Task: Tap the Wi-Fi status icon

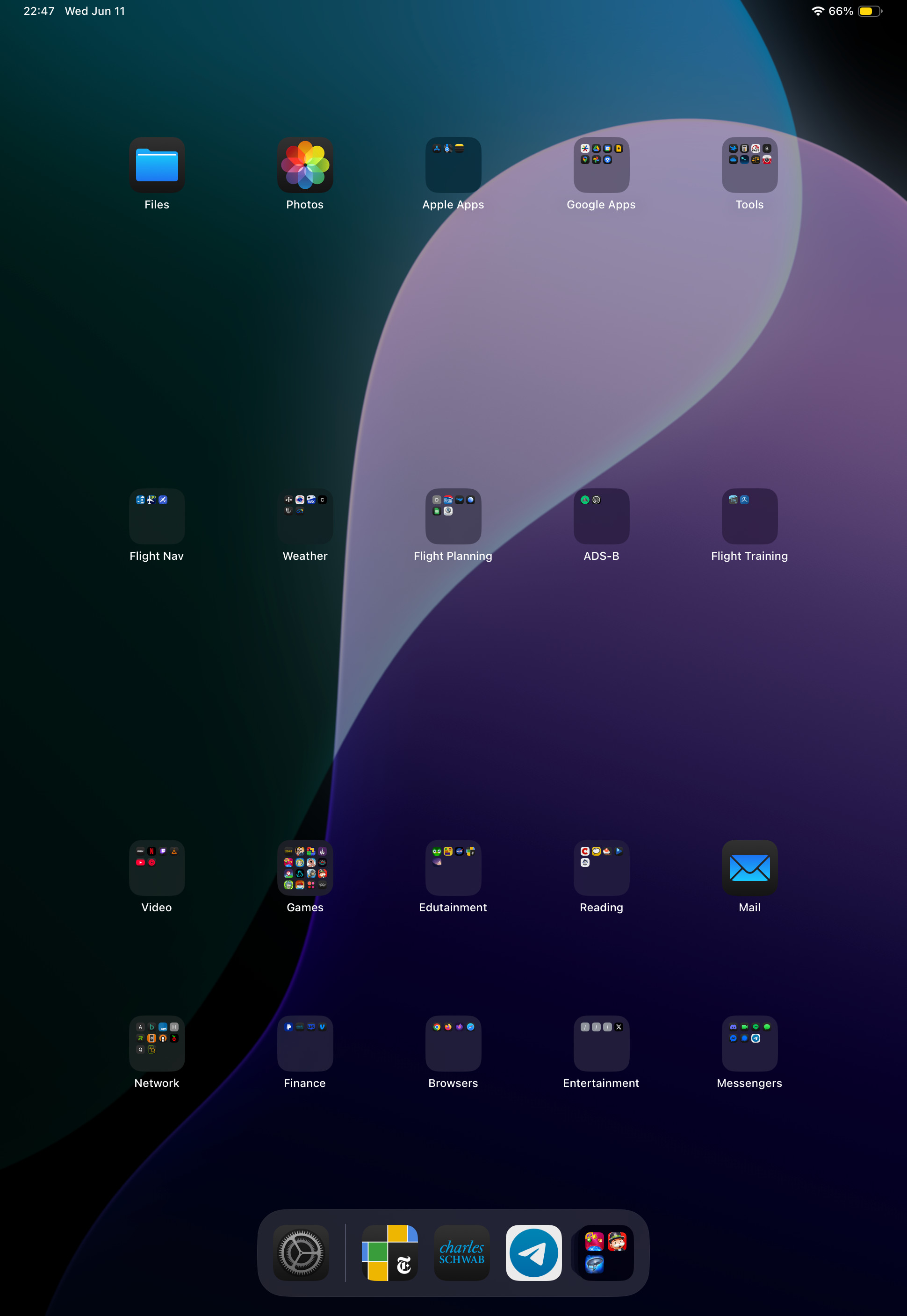Action: pyautogui.click(x=818, y=11)
